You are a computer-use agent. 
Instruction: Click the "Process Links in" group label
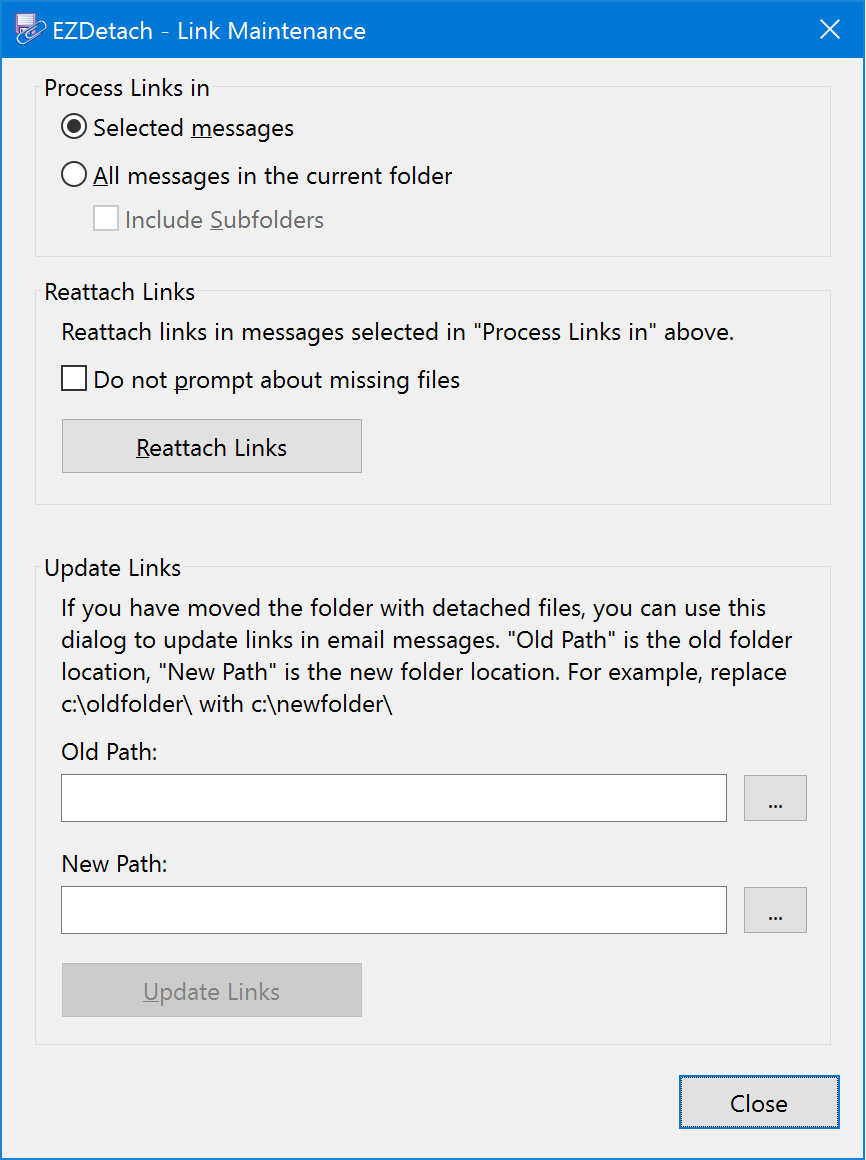click(x=126, y=88)
